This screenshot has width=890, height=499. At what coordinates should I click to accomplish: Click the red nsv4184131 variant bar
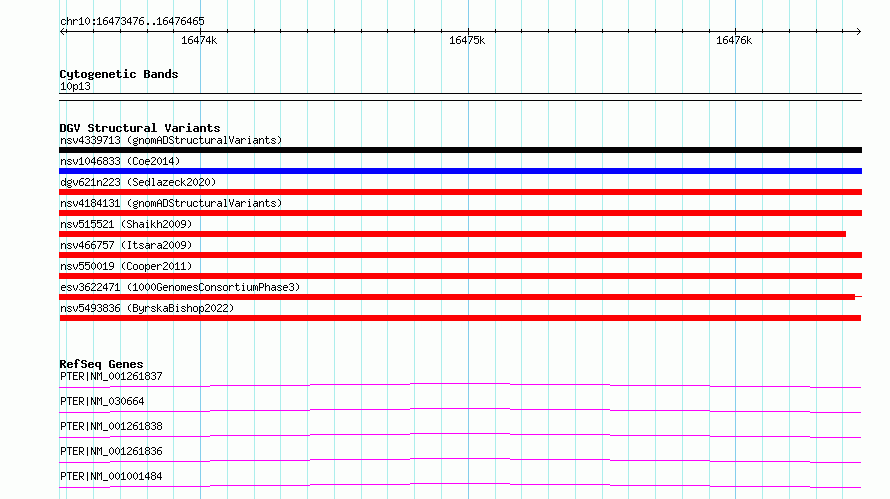tap(460, 213)
